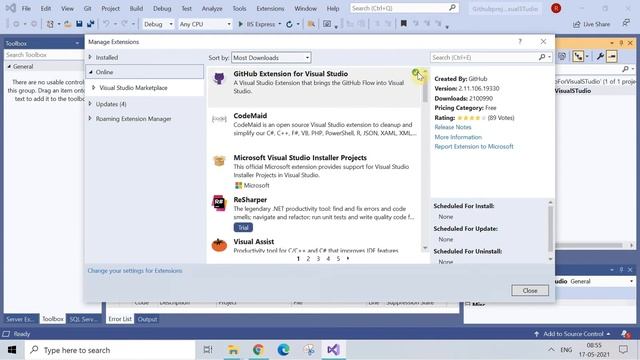Click the Installer Projects box icon
The image size is (640, 360).
[219, 161]
